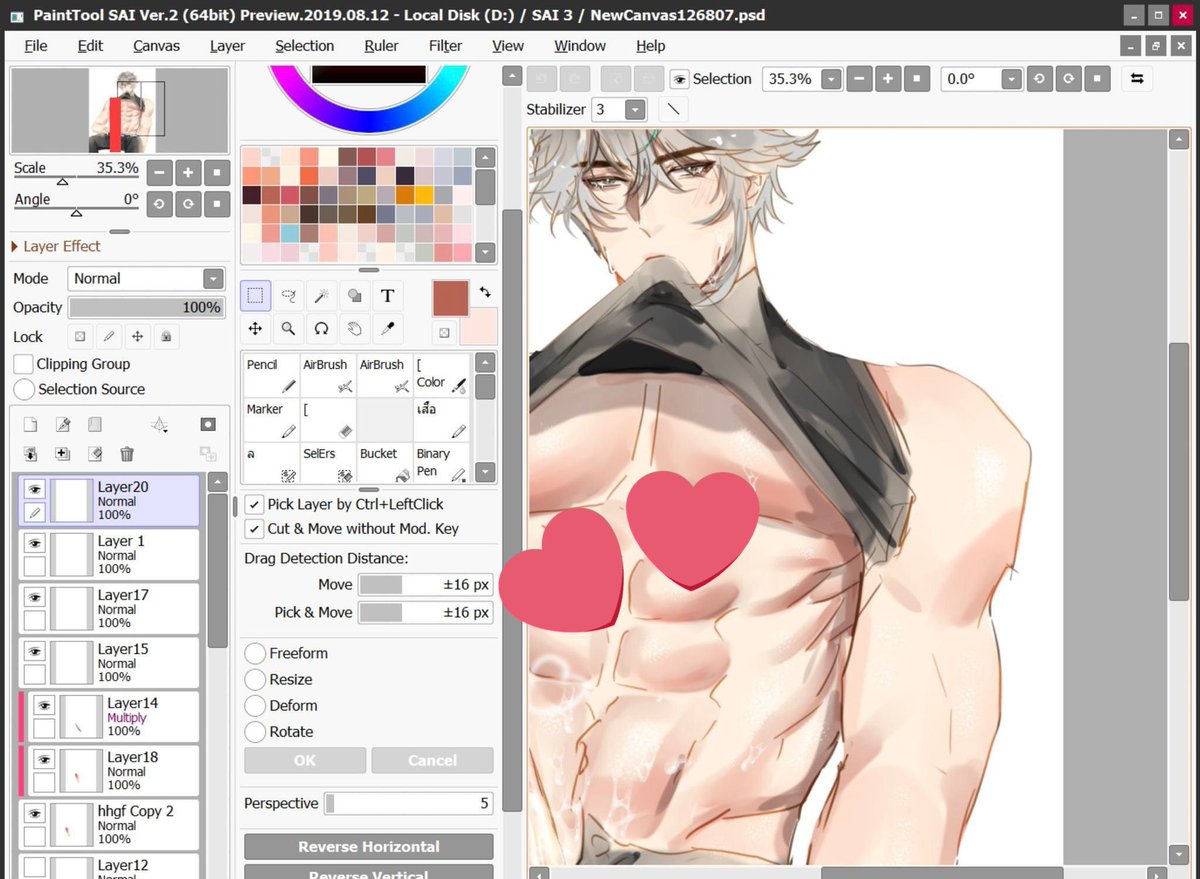Select the Zoom magnifier tool
This screenshot has height=879, width=1200.
coord(289,328)
